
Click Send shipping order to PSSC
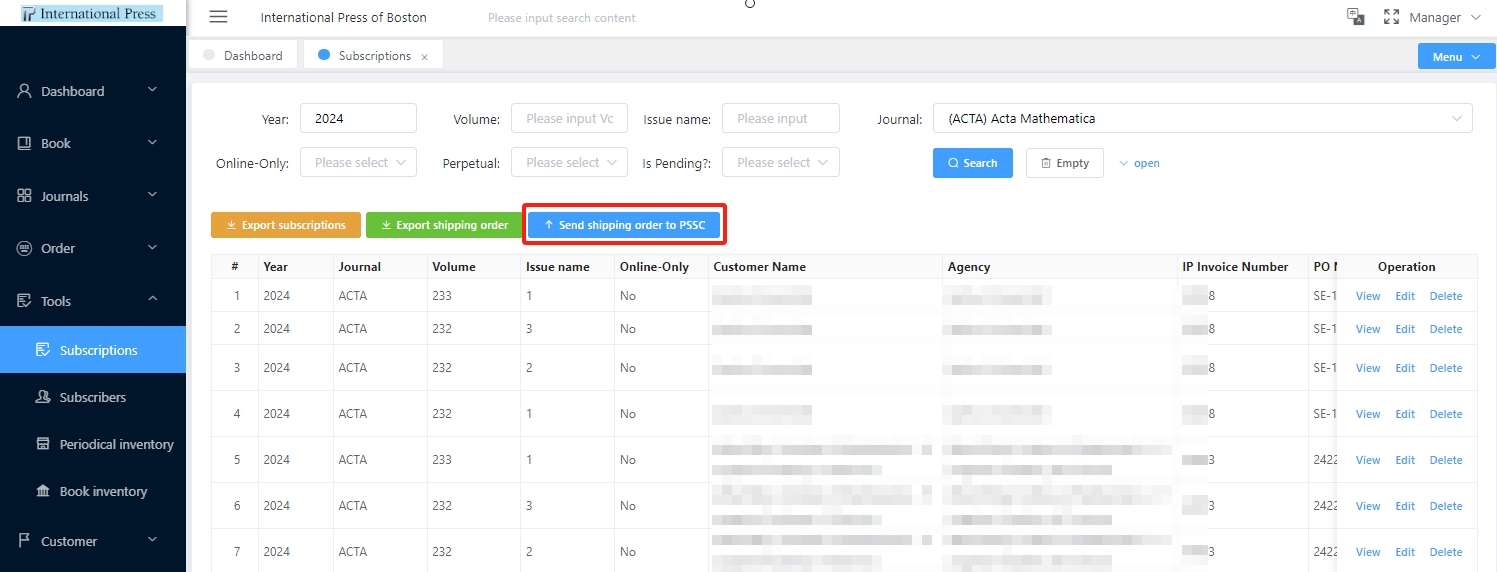pos(624,225)
